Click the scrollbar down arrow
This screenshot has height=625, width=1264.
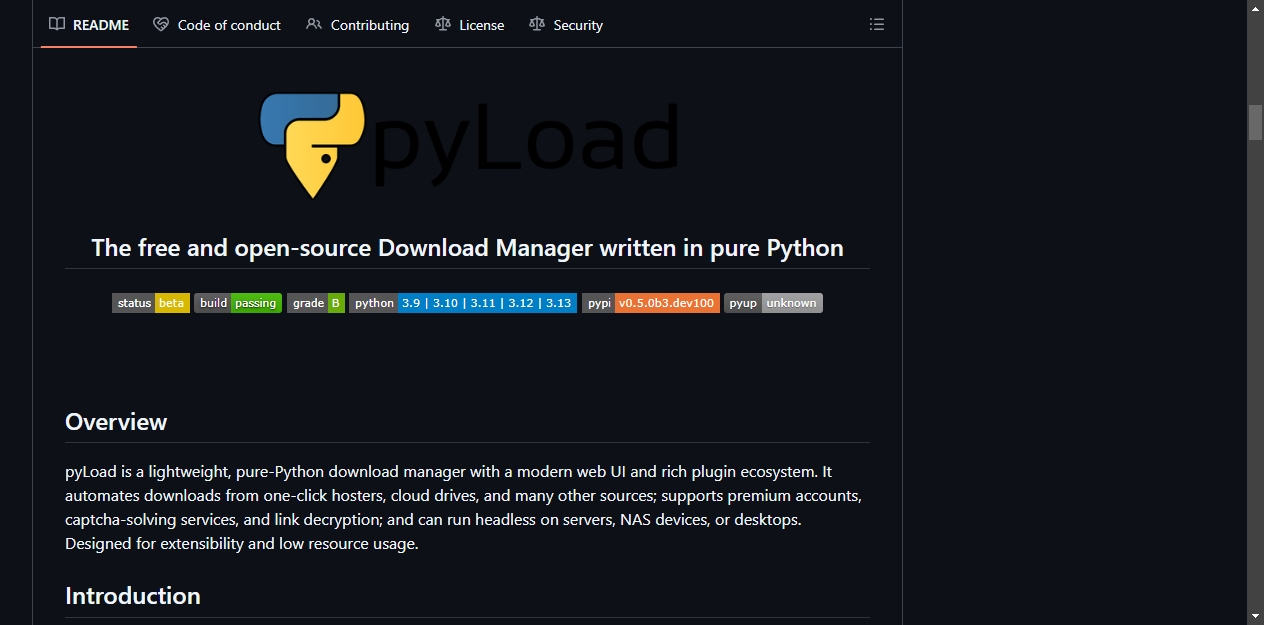(1255, 616)
